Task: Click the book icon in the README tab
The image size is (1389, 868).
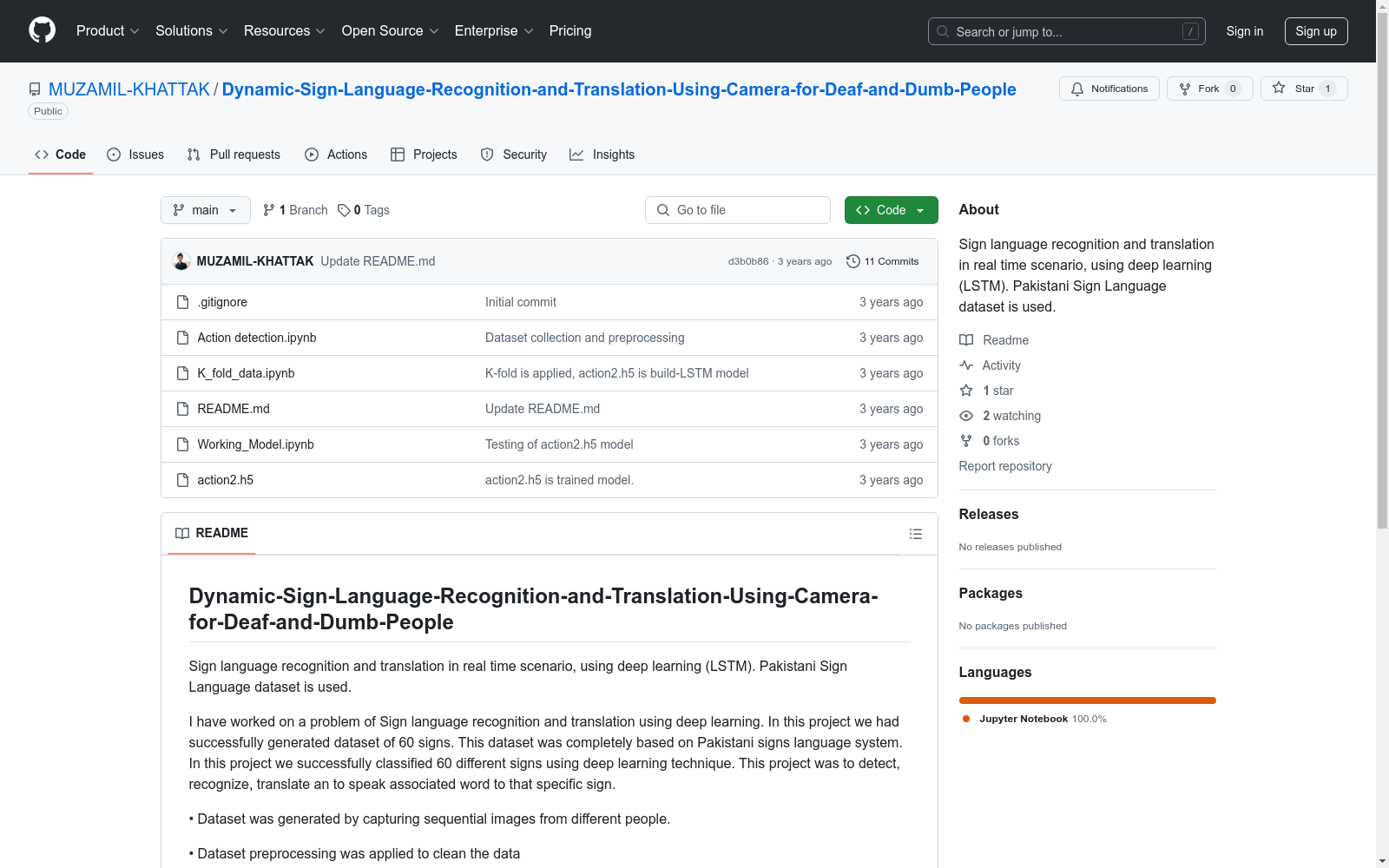Action: (x=182, y=533)
